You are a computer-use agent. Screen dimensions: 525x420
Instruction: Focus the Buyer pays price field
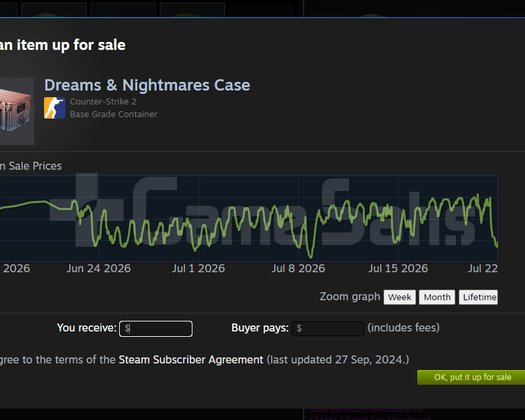[328, 329]
